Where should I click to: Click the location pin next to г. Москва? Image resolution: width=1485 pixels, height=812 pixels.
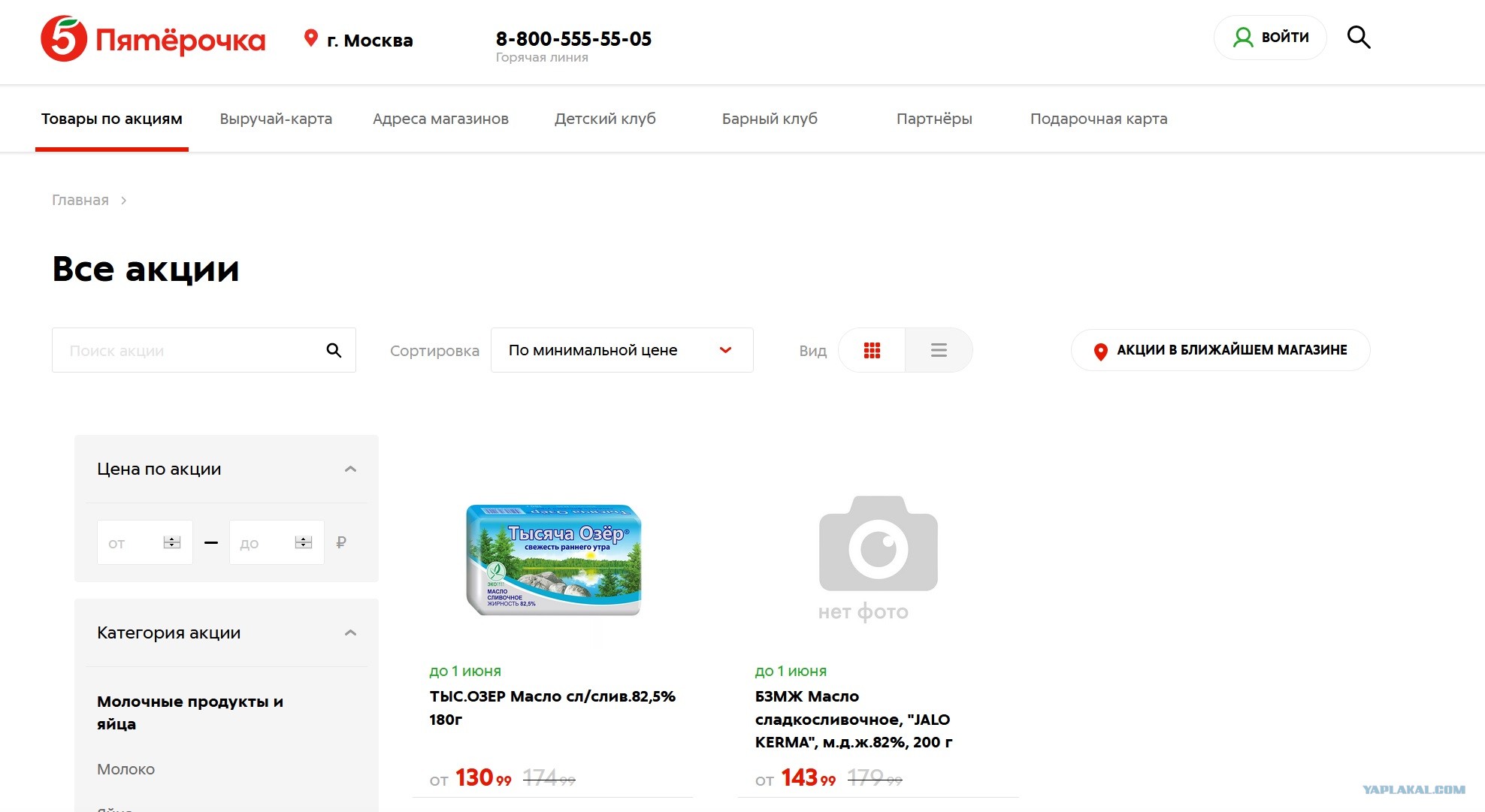coord(310,38)
